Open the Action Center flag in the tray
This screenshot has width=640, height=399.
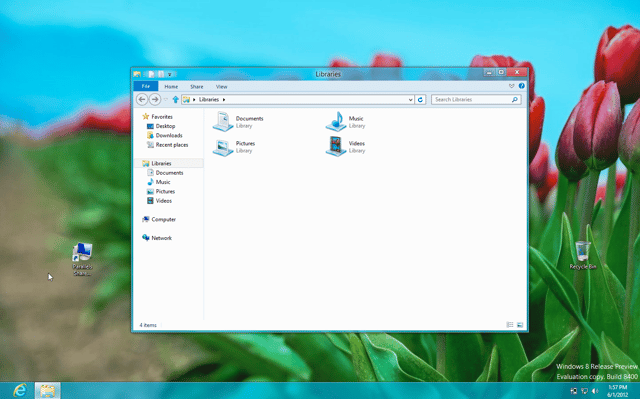pos(573,391)
